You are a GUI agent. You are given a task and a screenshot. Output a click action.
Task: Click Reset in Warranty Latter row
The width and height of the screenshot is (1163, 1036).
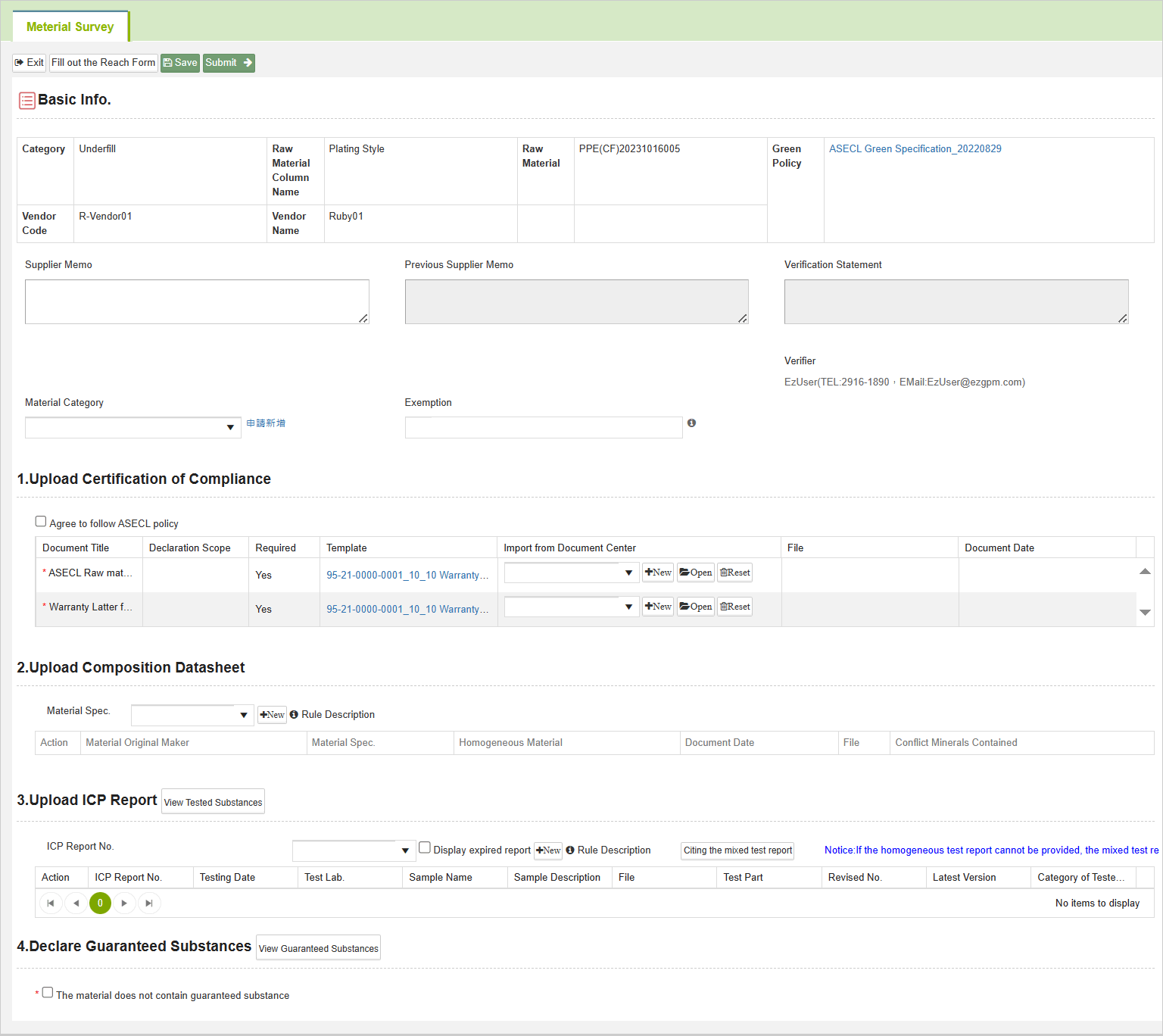coord(735,607)
